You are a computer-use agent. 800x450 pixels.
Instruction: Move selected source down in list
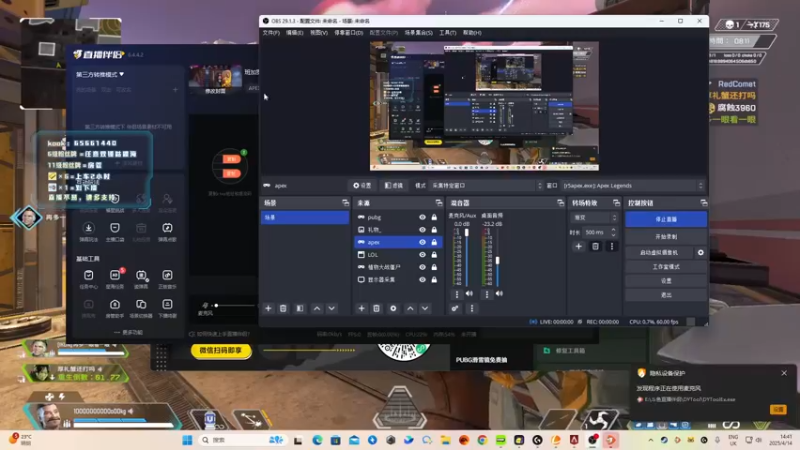point(424,308)
